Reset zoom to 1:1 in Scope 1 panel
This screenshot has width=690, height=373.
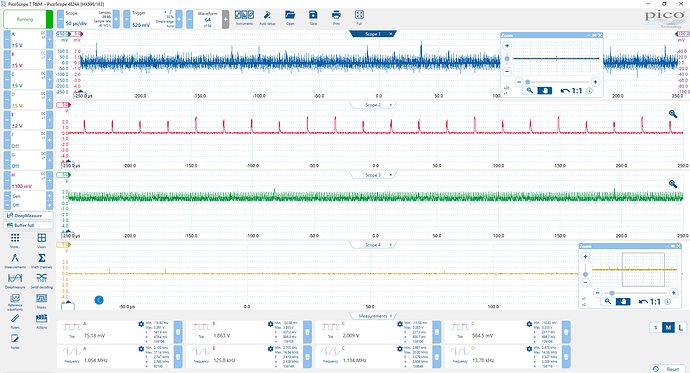(x=571, y=91)
